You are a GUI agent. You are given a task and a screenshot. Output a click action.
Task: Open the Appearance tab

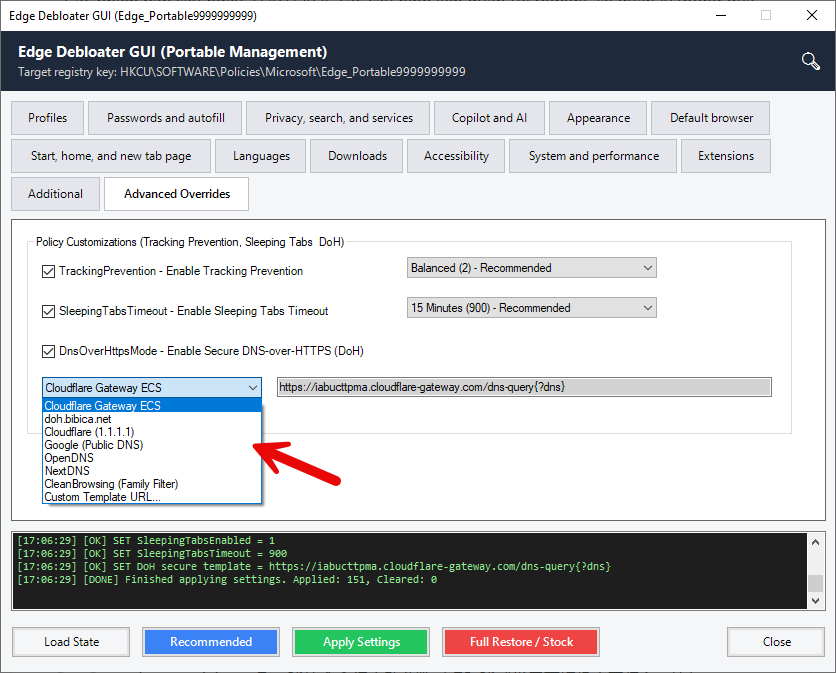click(598, 118)
